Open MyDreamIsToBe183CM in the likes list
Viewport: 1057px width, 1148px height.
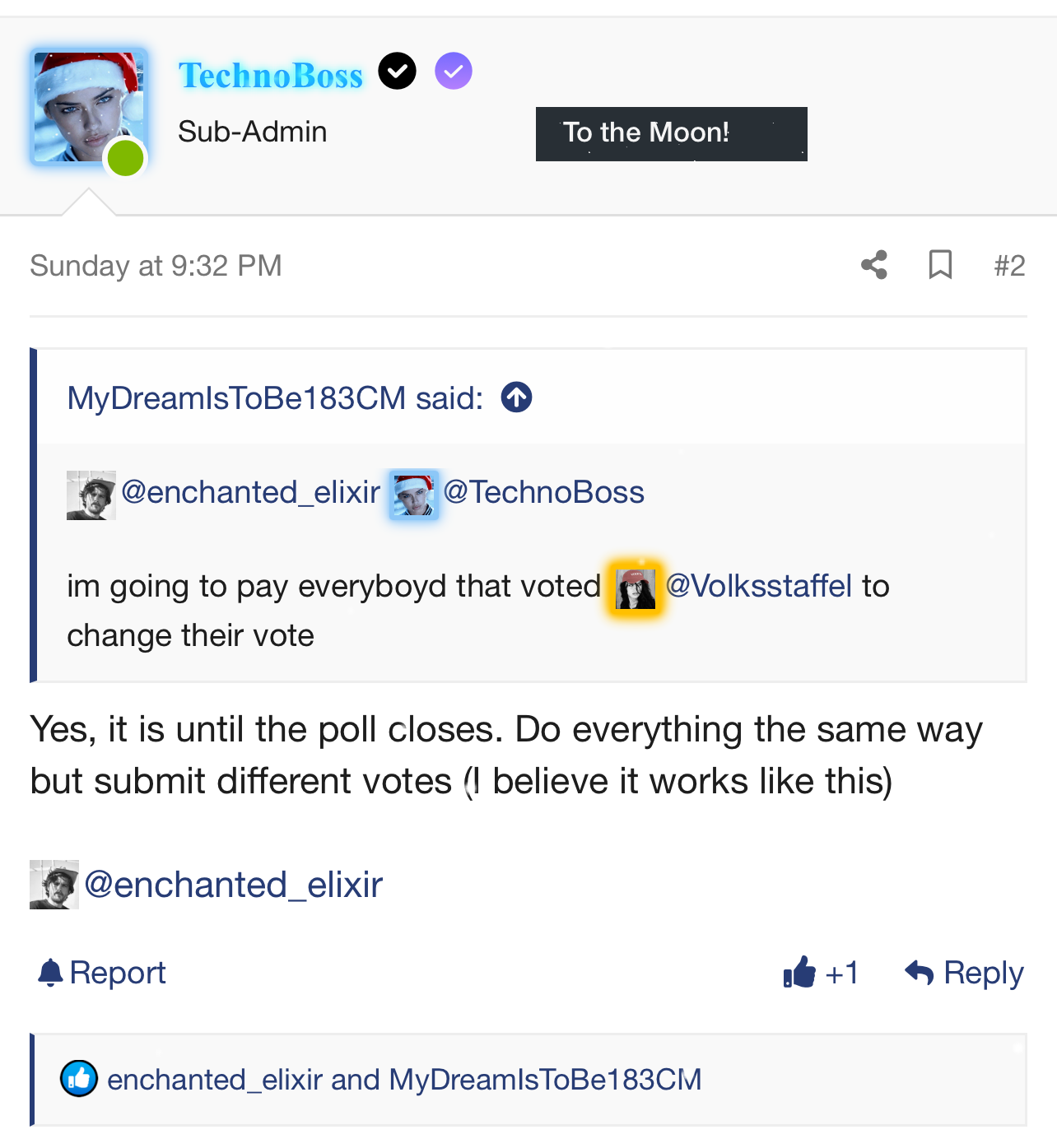pyautogui.click(x=545, y=1080)
